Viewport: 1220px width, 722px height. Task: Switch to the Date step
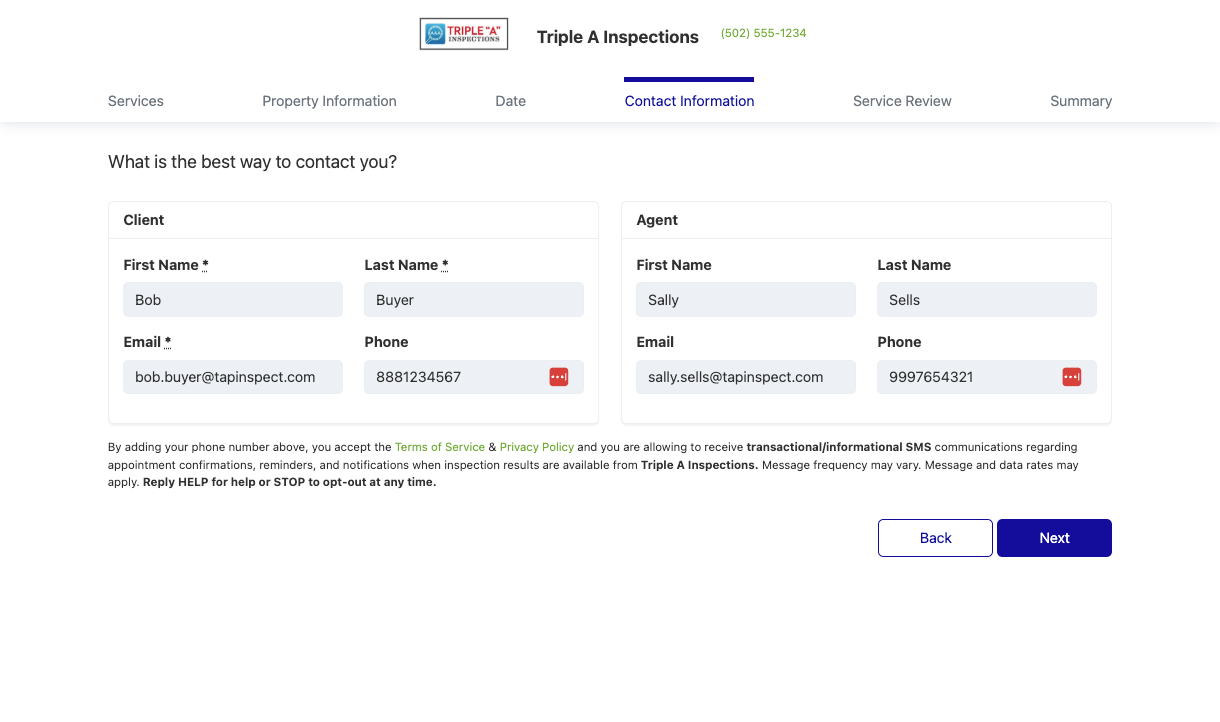tap(510, 101)
